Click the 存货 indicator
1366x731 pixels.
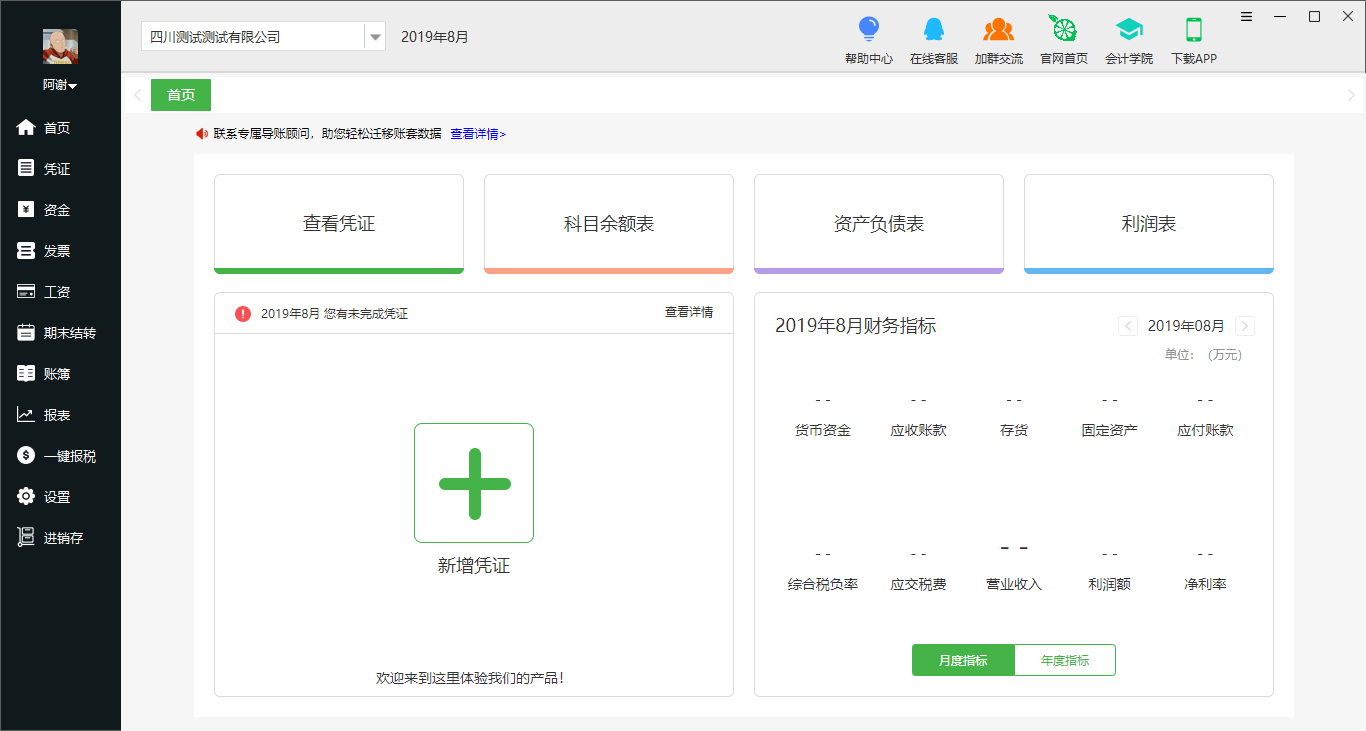pos(1014,430)
